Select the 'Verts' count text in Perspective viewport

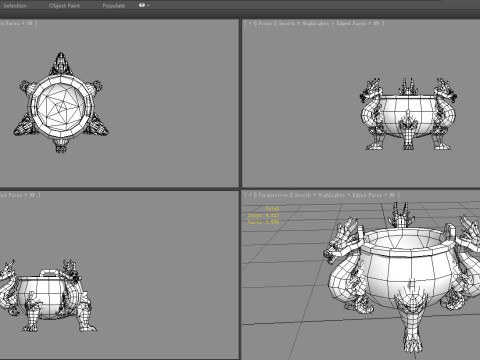263,222
